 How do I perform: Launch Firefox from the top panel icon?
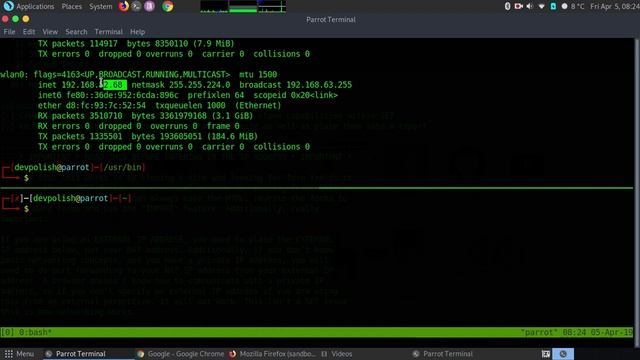click(x=124, y=6)
